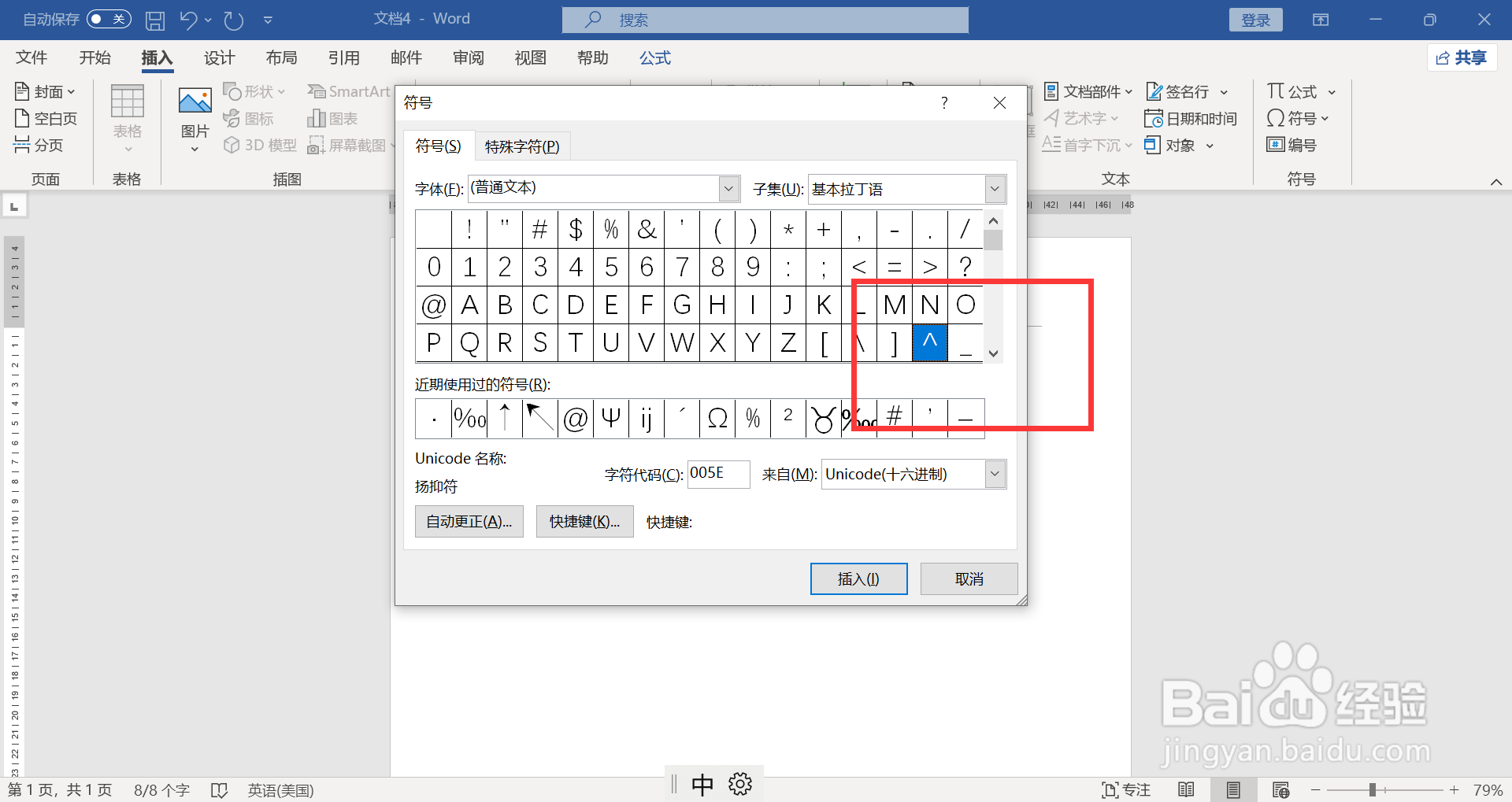Click the 插入 button to insert symbol
Viewport: 1512px width, 802px height.
click(858, 578)
